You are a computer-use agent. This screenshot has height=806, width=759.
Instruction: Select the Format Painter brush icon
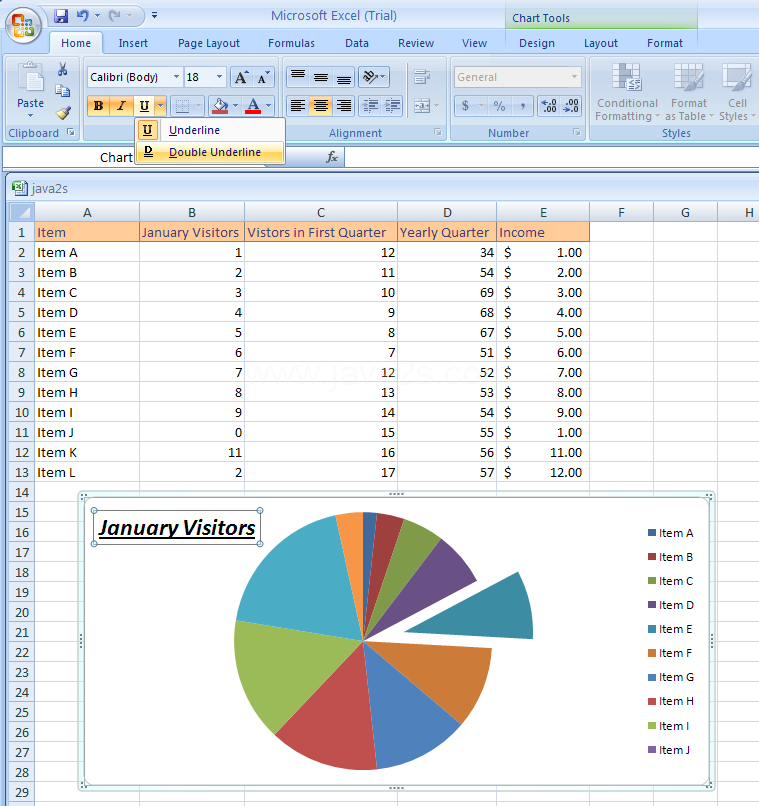click(x=63, y=113)
